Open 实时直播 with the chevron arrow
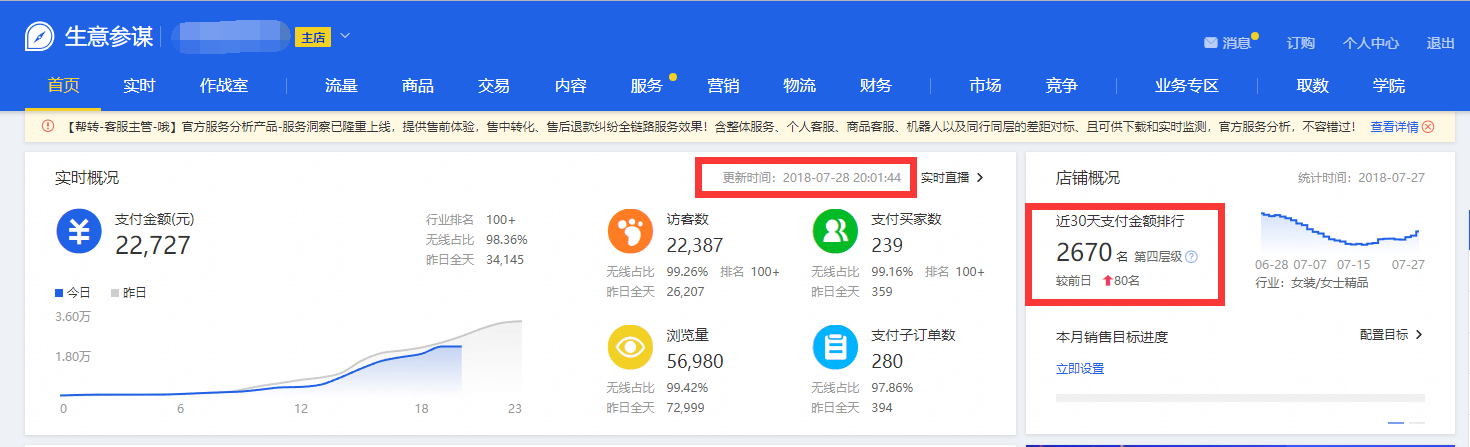The image size is (1470, 447). [x=952, y=178]
